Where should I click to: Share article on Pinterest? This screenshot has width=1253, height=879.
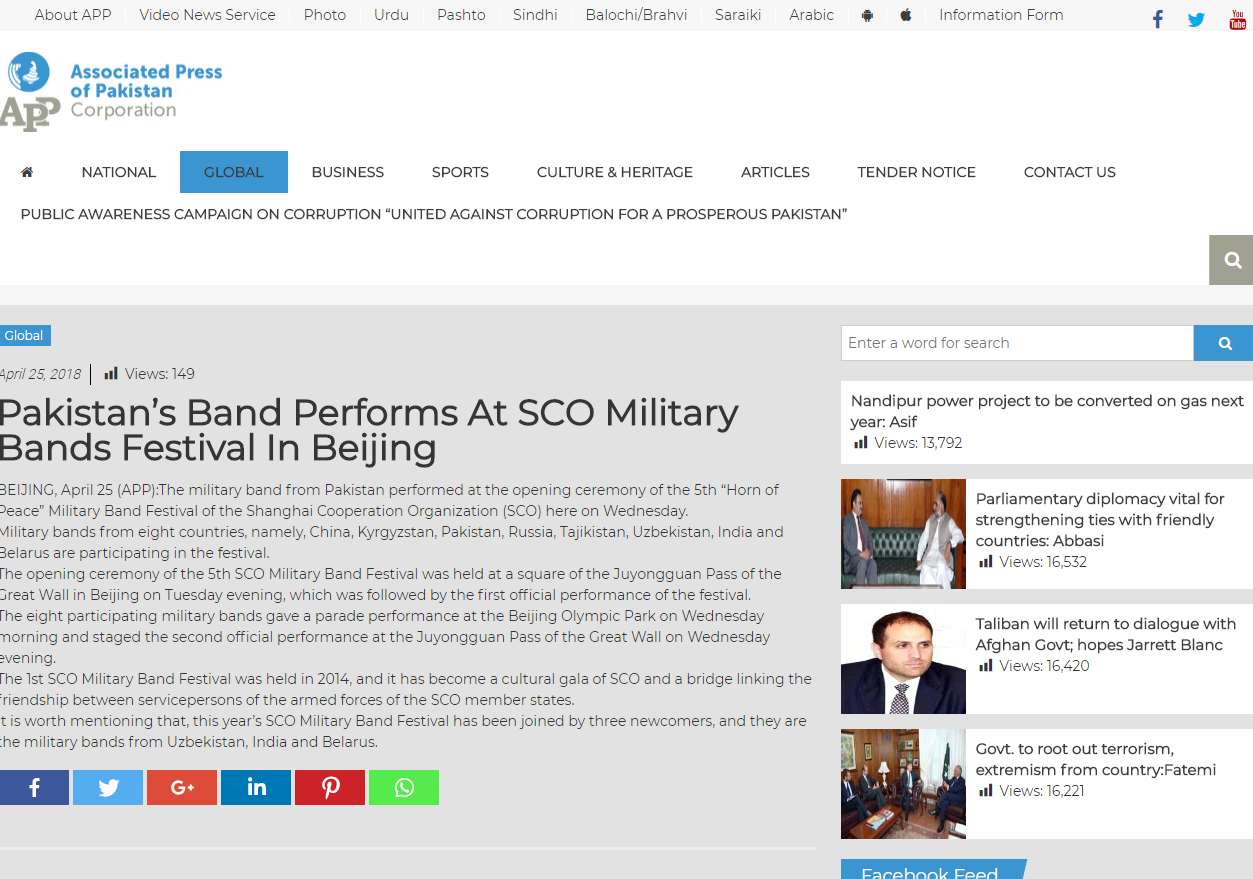(x=330, y=788)
